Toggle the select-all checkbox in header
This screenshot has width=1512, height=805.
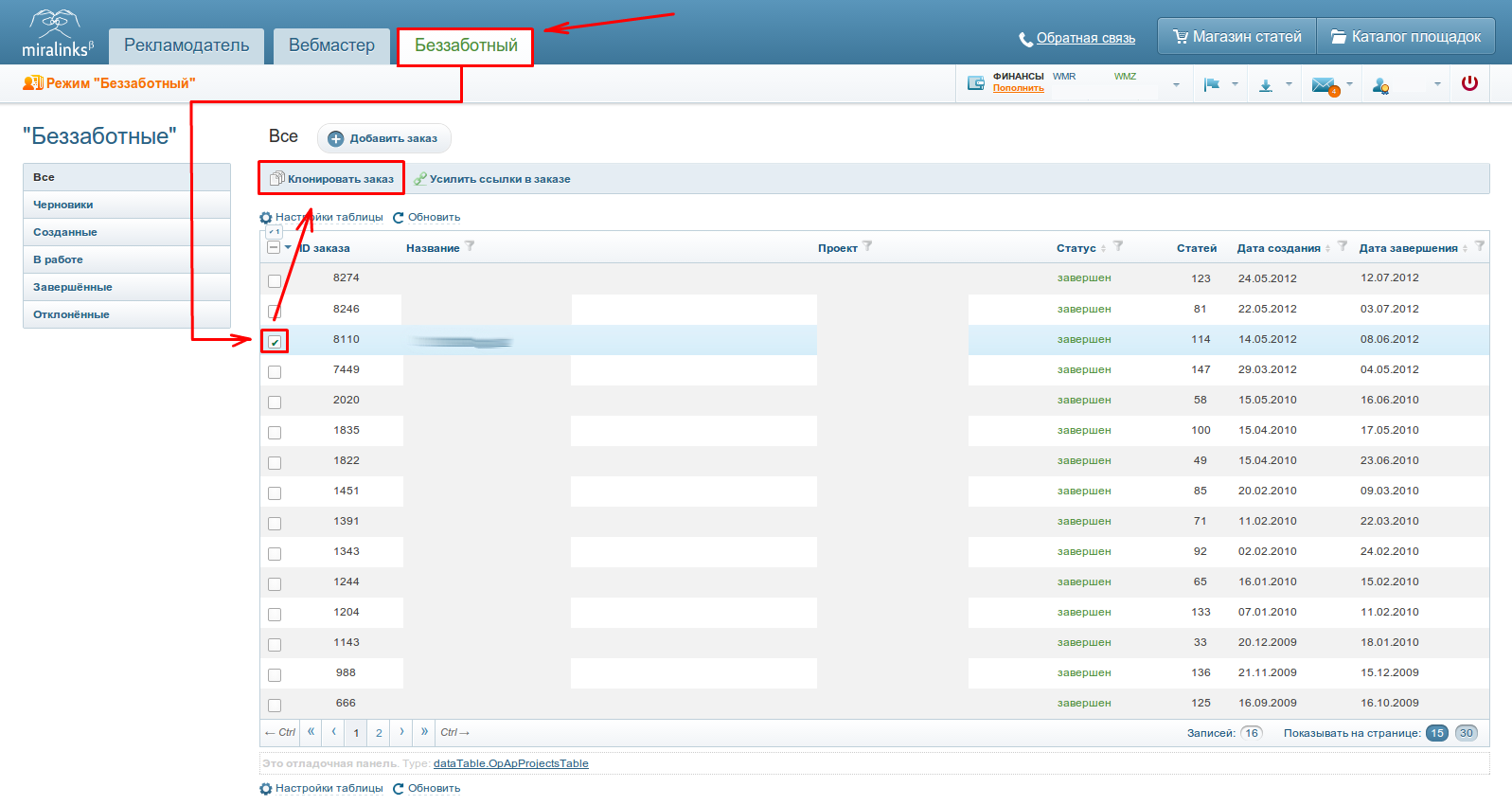[274, 247]
